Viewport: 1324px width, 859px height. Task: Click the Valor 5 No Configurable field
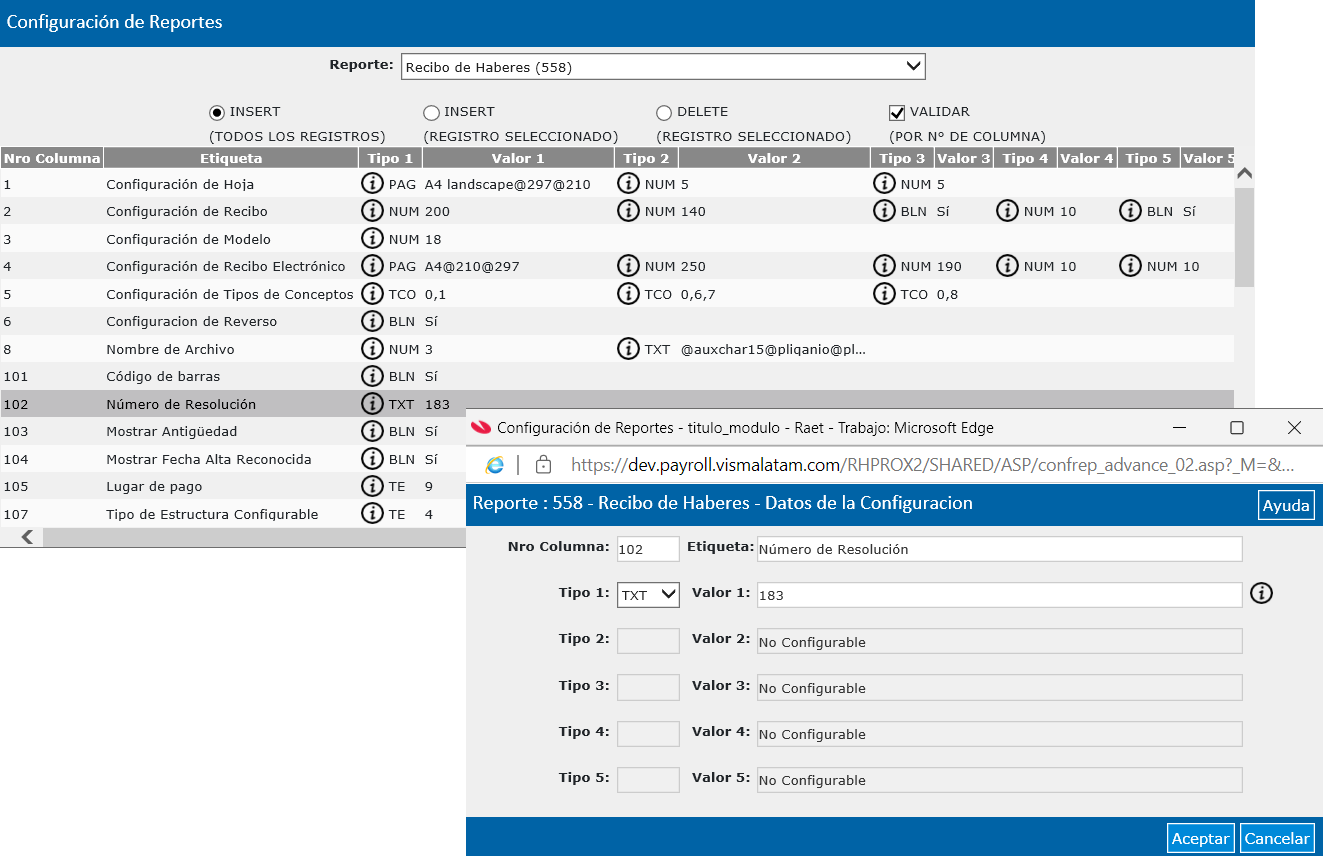click(x=999, y=779)
